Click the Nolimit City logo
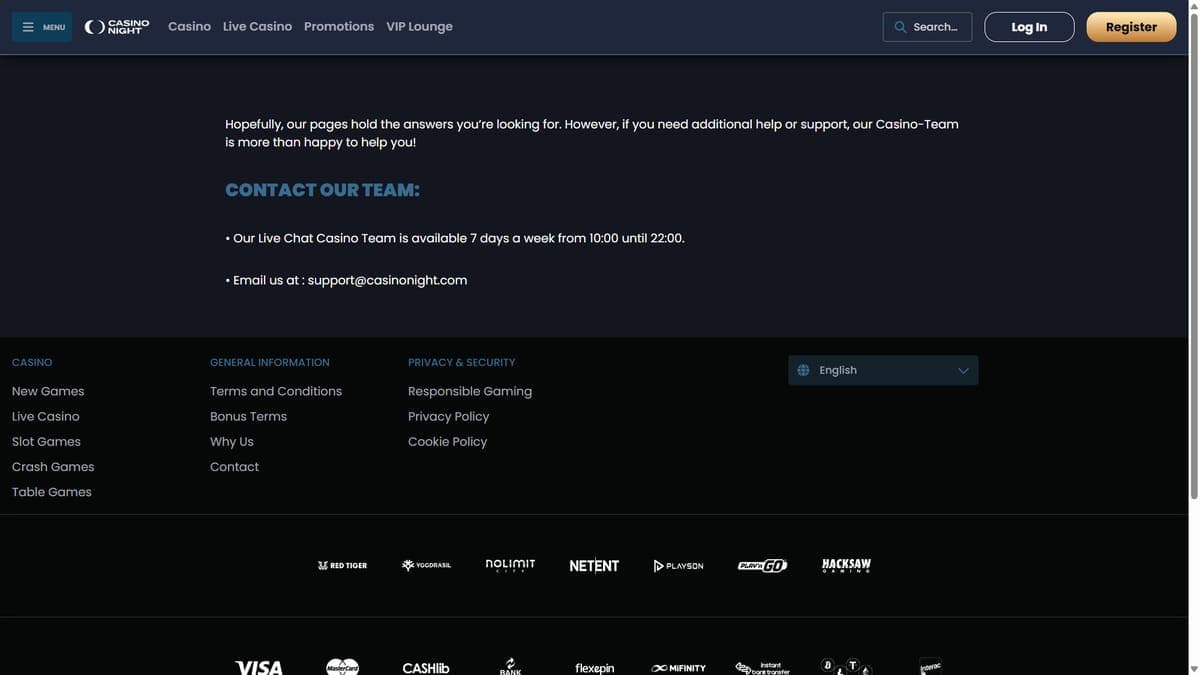The width and height of the screenshot is (1200, 675). (x=510, y=566)
